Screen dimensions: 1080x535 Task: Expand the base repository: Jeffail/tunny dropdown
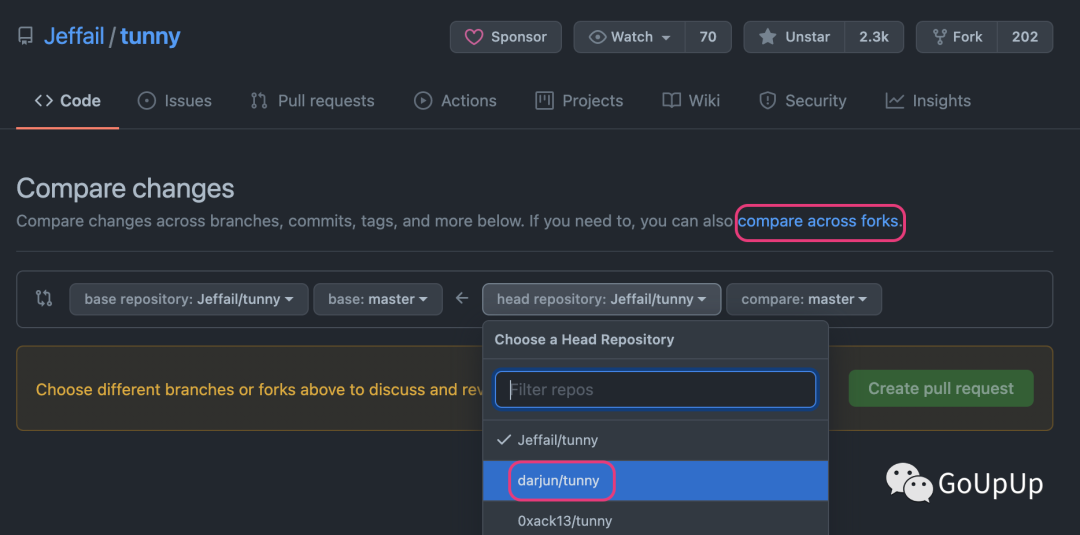[x=189, y=300]
